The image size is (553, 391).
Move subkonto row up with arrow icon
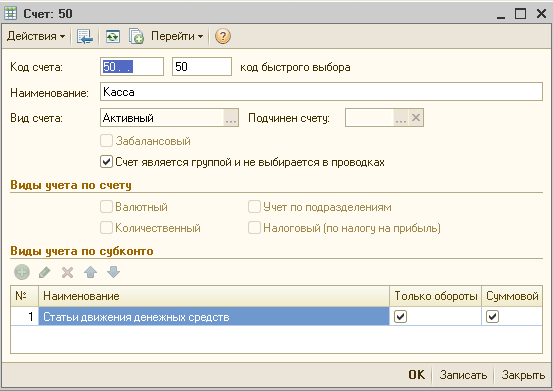91,272
